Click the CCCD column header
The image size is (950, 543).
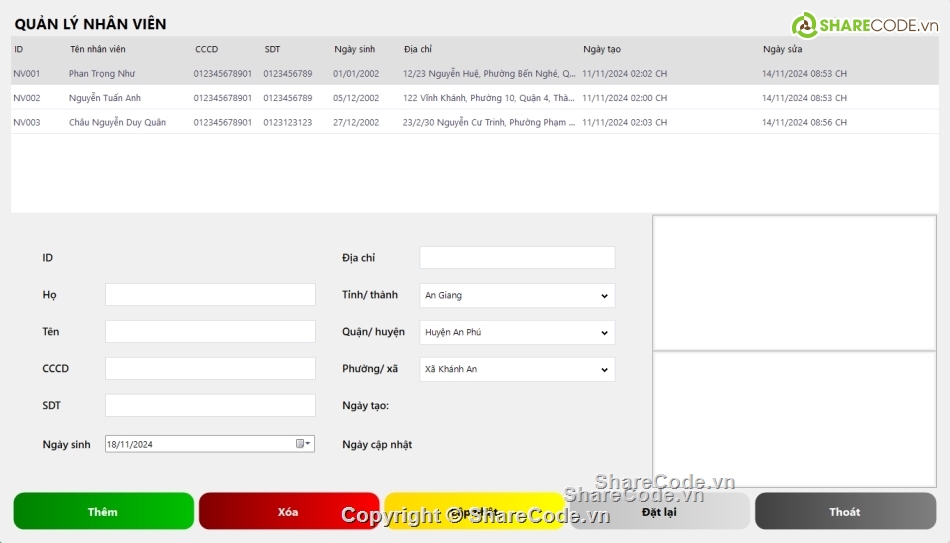coord(207,49)
